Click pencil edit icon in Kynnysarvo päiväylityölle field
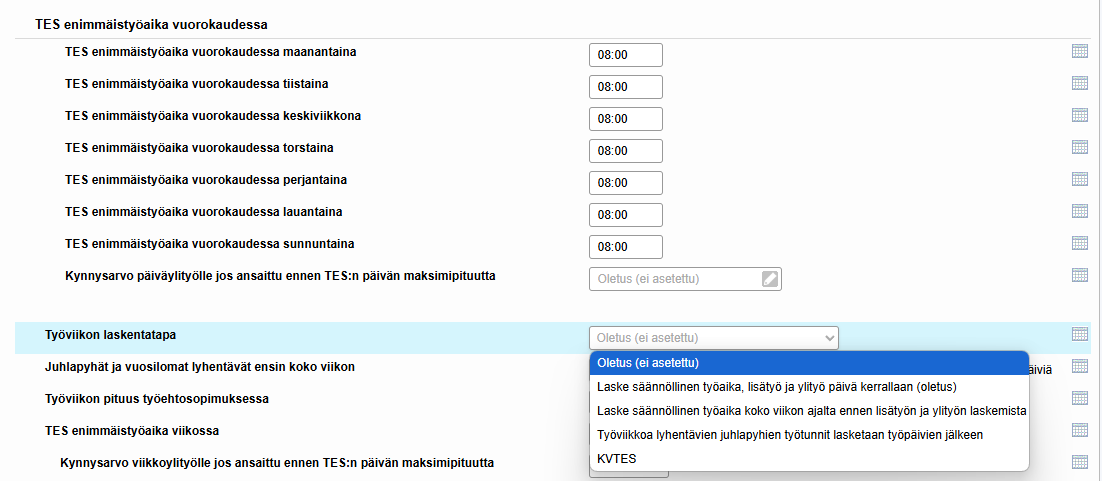 coord(770,278)
